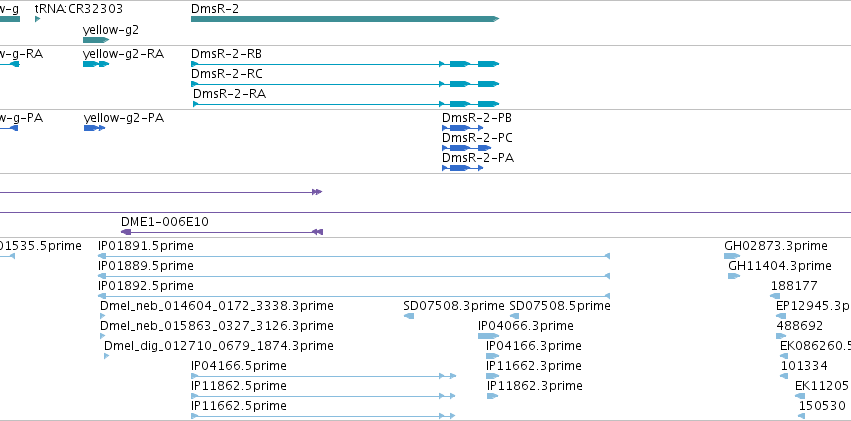
Task: Click the DmsR-2-PA protein glyph
Action: click(x=462, y=168)
